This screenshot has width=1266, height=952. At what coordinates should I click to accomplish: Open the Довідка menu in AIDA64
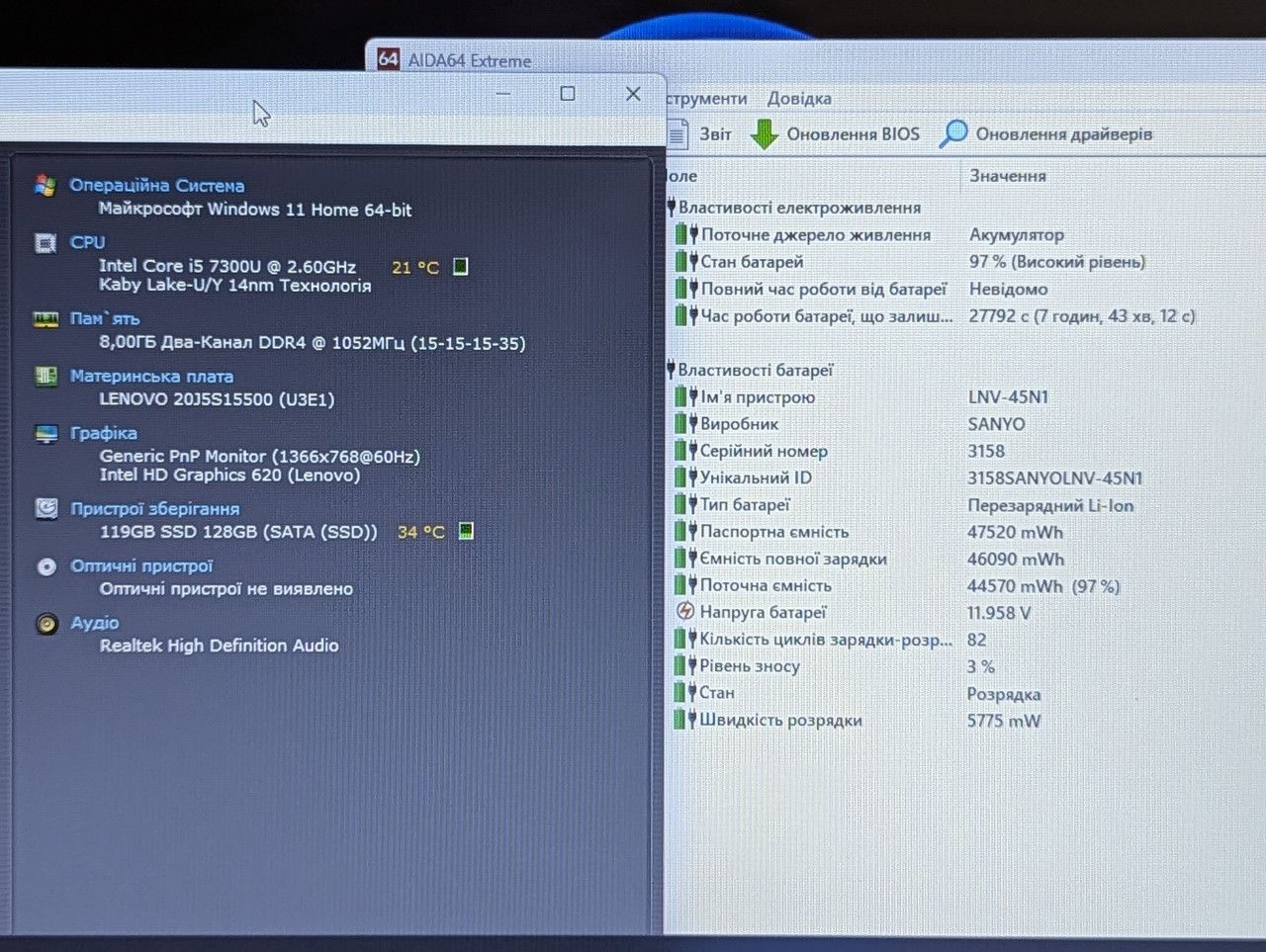click(x=799, y=98)
